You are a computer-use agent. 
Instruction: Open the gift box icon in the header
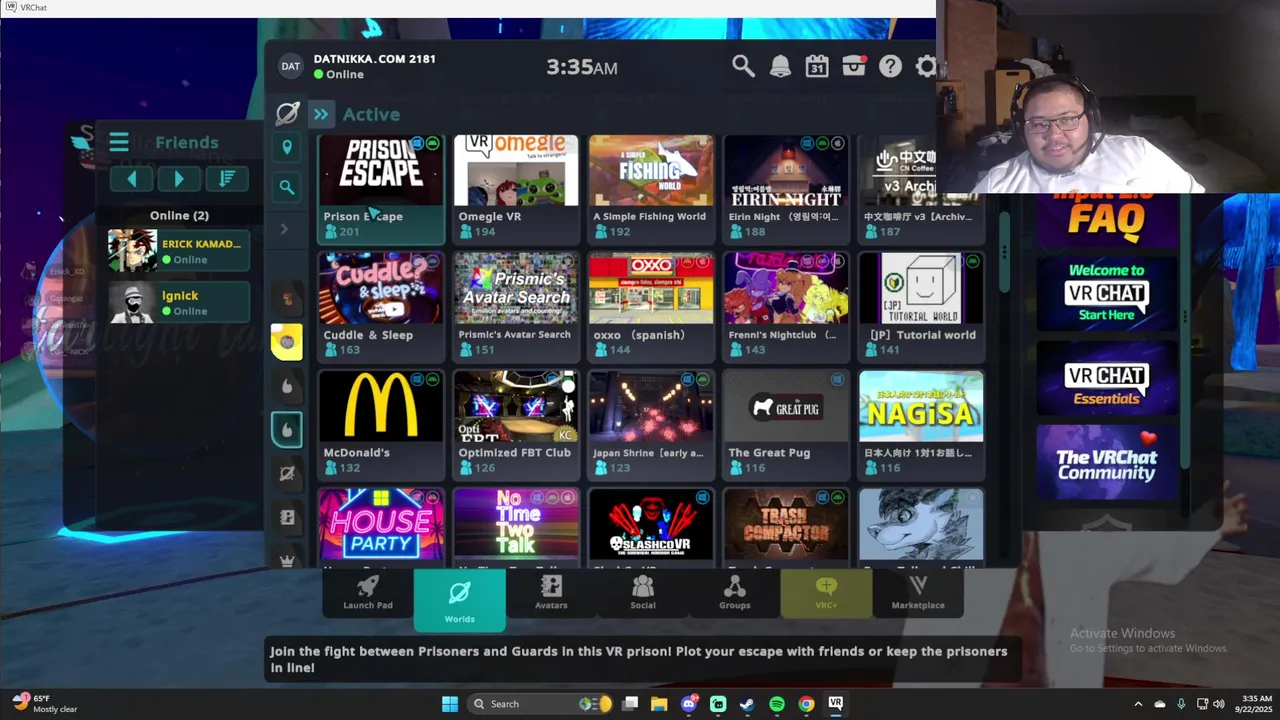(x=854, y=66)
